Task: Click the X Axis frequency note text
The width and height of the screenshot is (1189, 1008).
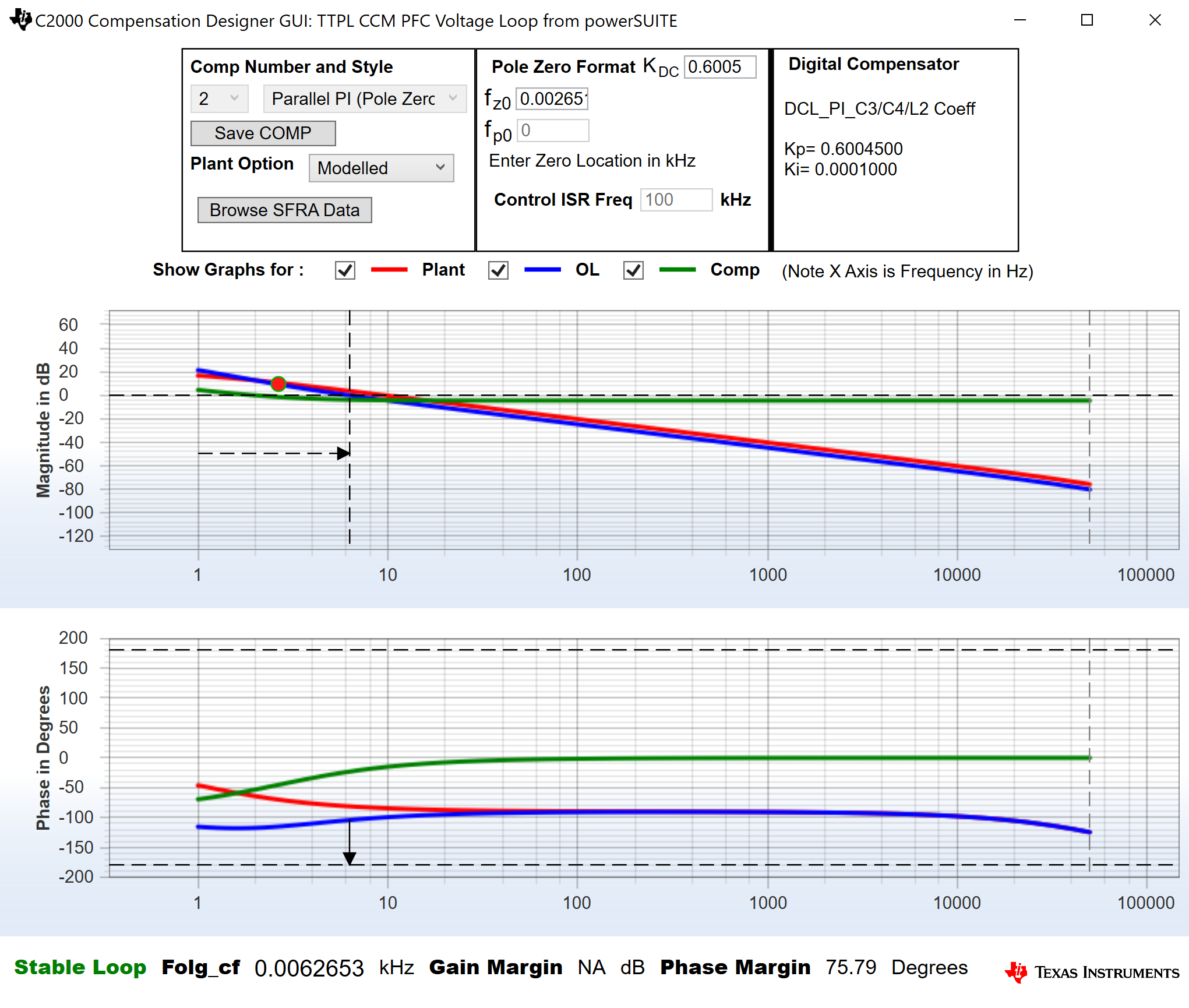Action: (907, 272)
